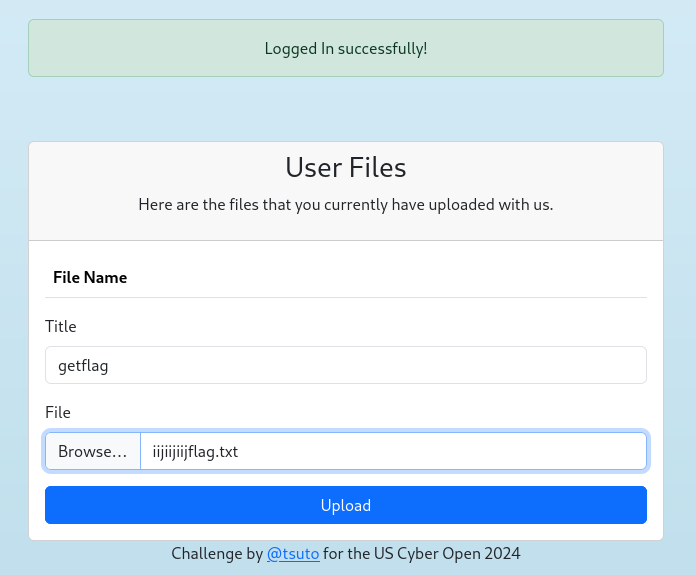
Task: Open the Browse… file chooser button
Action: [93, 451]
